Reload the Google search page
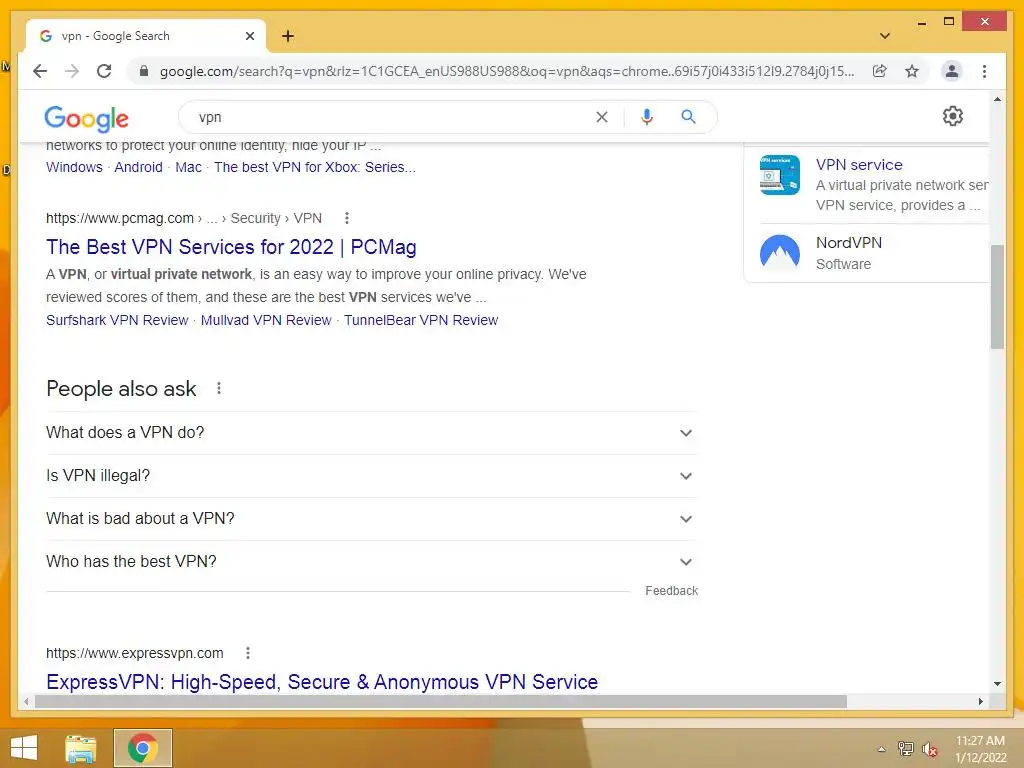1024x768 pixels. 104,71
